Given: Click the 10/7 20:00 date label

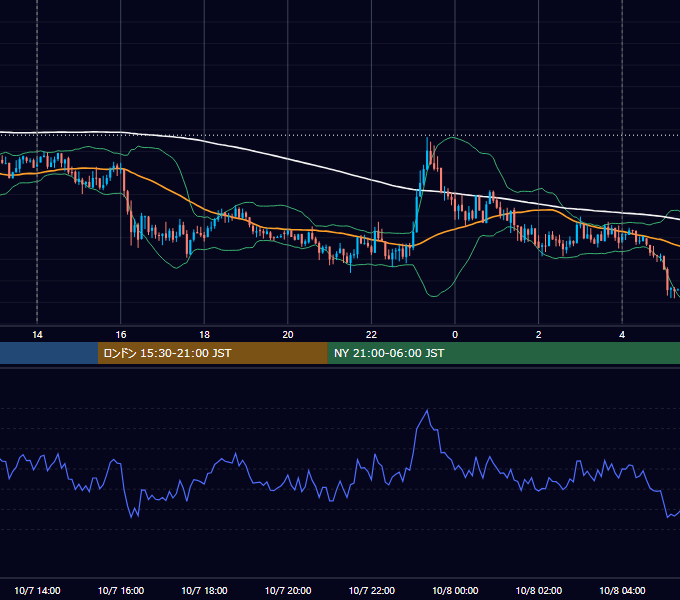Looking at the screenshot, I should click(x=288, y=590).
